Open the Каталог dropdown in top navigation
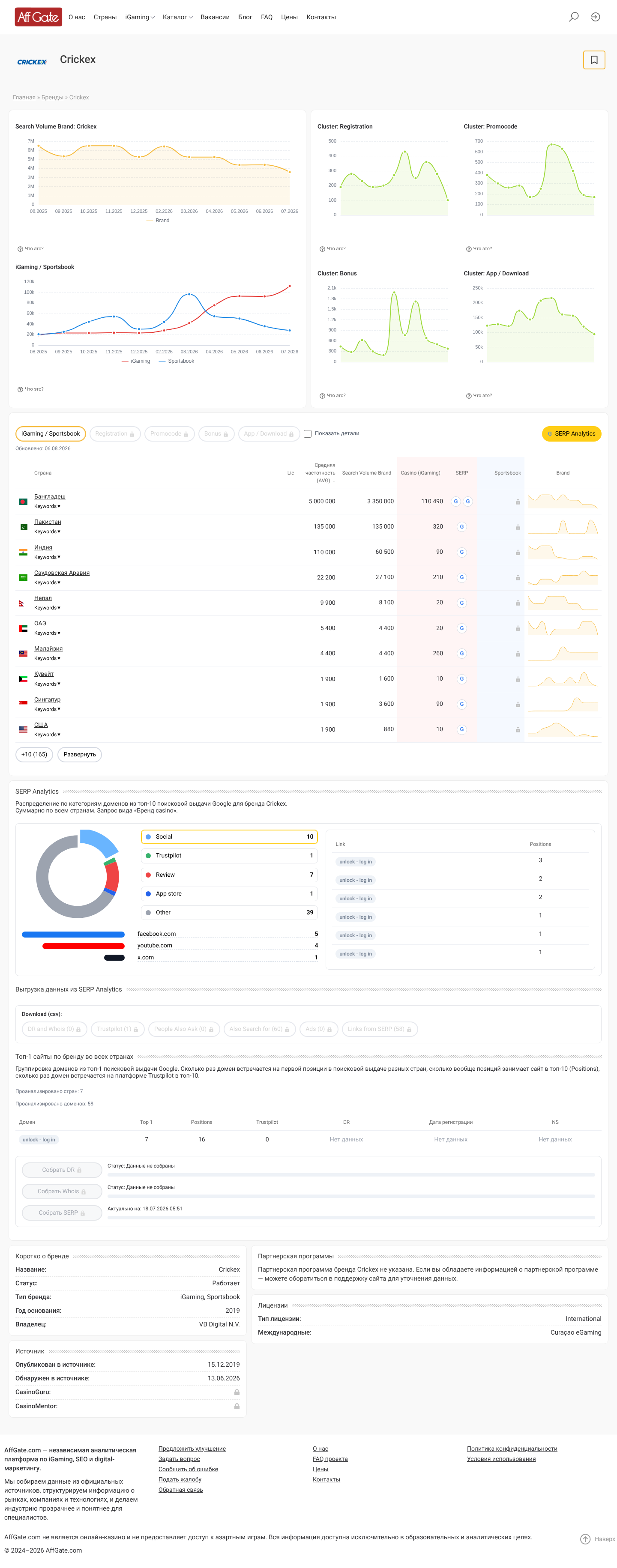This screenshot has height=1568, width=617. coord(177,17)
